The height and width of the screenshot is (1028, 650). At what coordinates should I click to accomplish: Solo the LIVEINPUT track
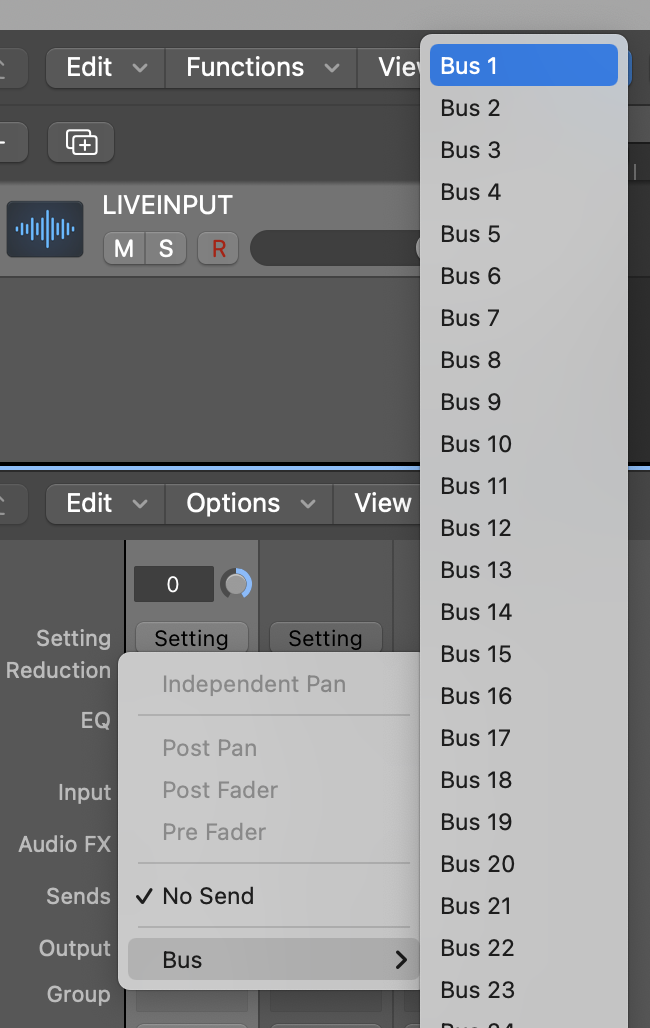pos(166,248)
